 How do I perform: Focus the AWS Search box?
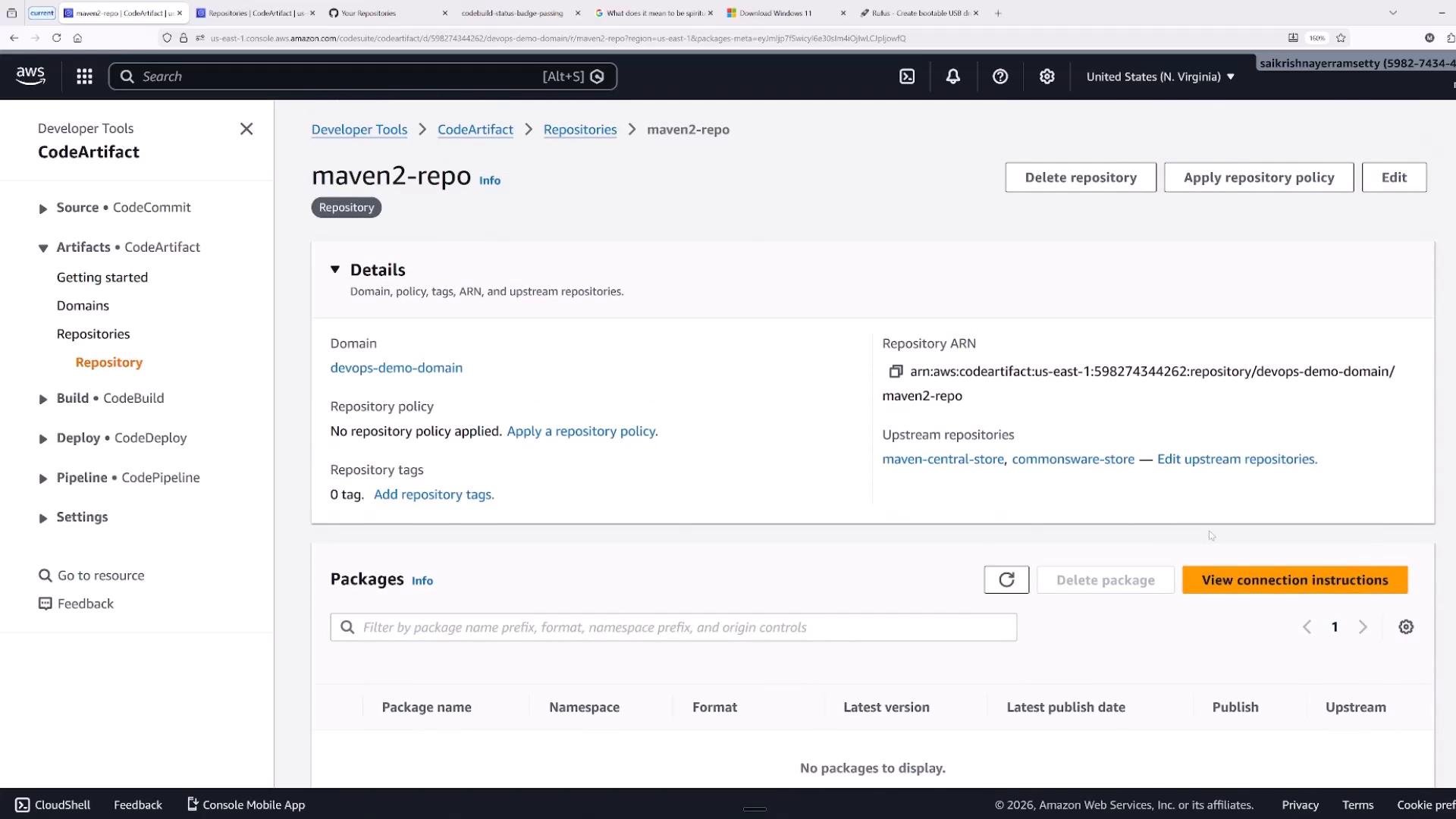(362, 77)
